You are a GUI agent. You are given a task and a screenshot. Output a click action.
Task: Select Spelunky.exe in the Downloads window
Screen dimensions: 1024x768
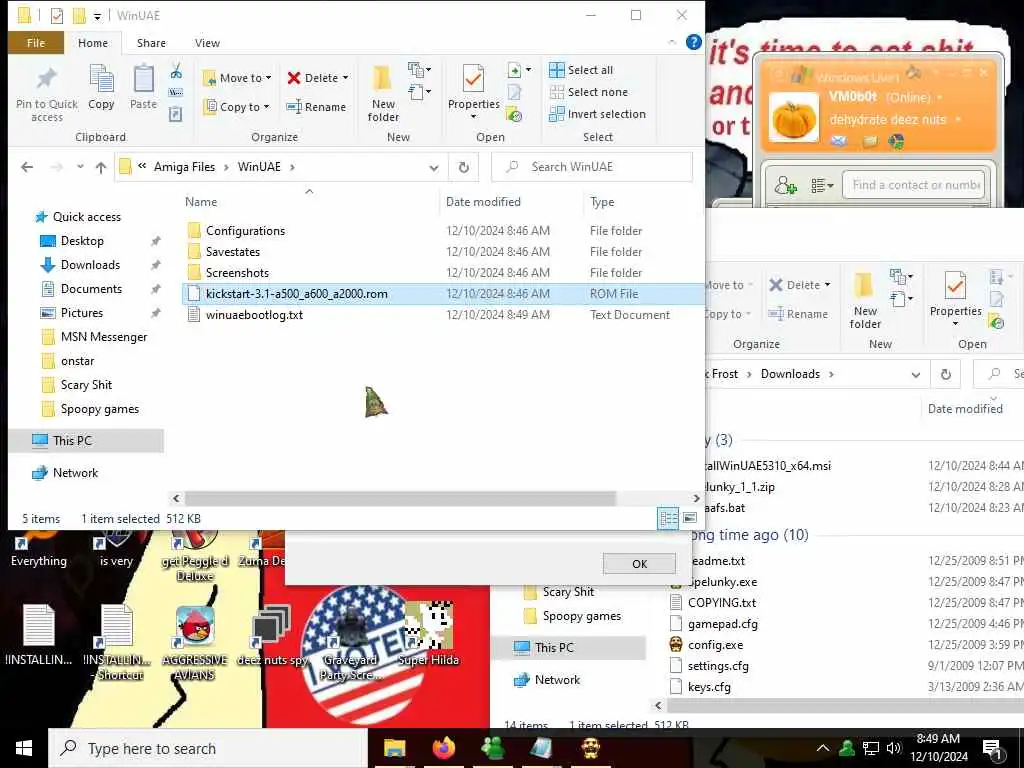[723, 582]
